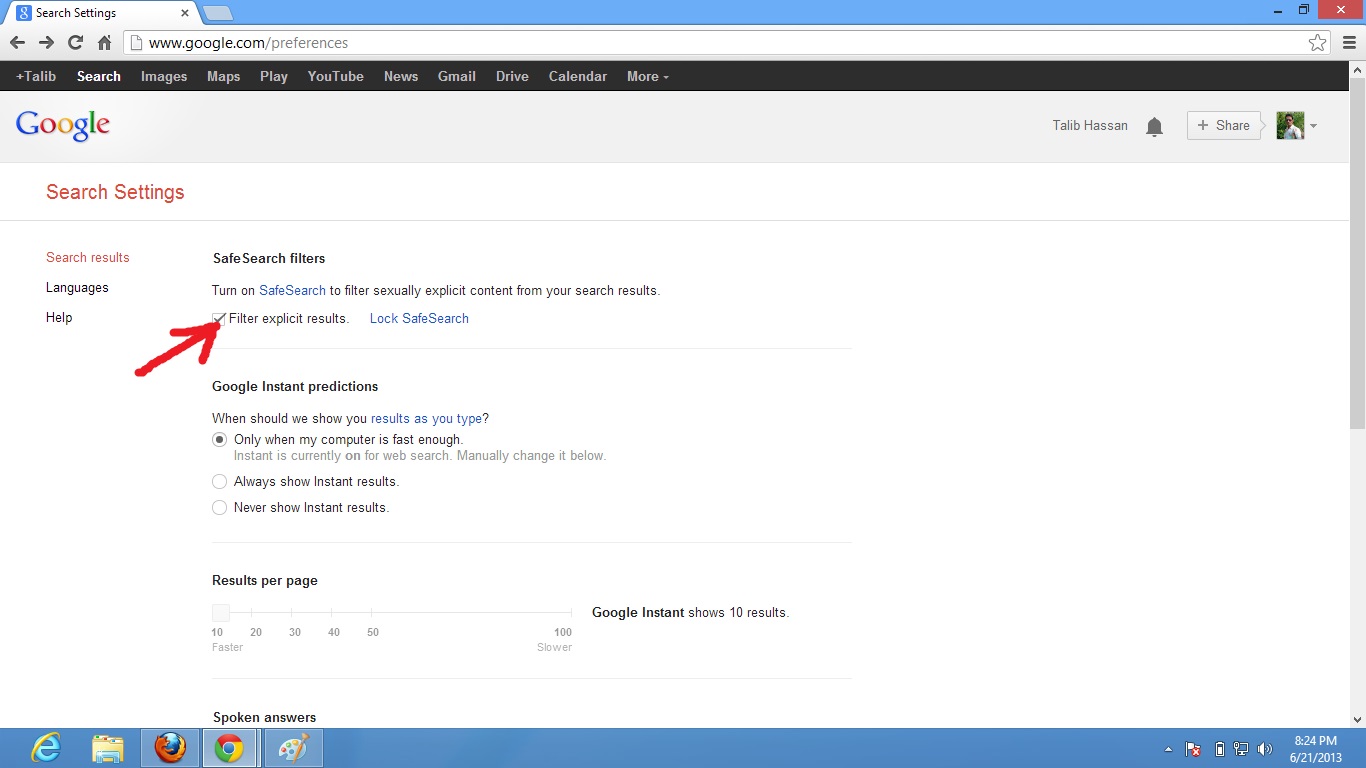Screen dimensions: 1366x768
Task: Open the SafeSearch help link
Action: 292,290
